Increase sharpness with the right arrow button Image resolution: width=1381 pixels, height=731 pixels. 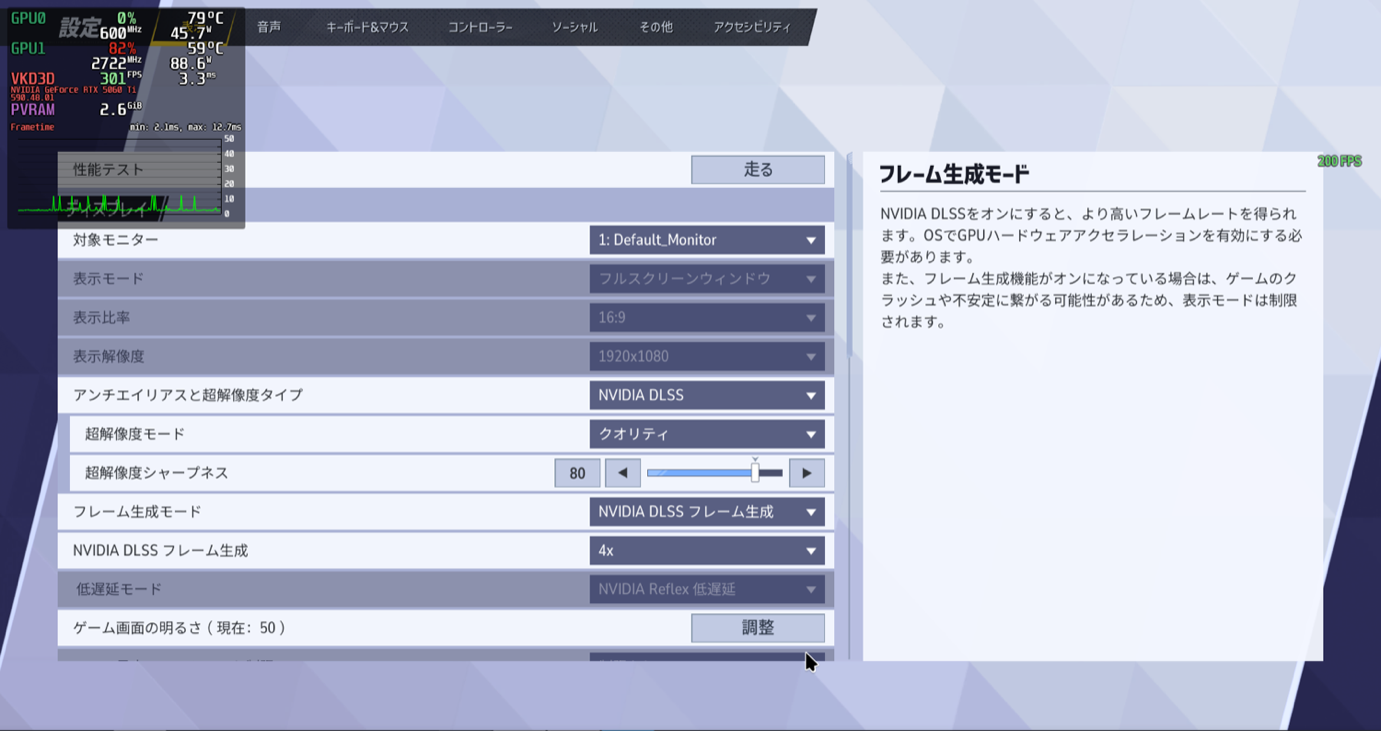(x=807, y=473)
